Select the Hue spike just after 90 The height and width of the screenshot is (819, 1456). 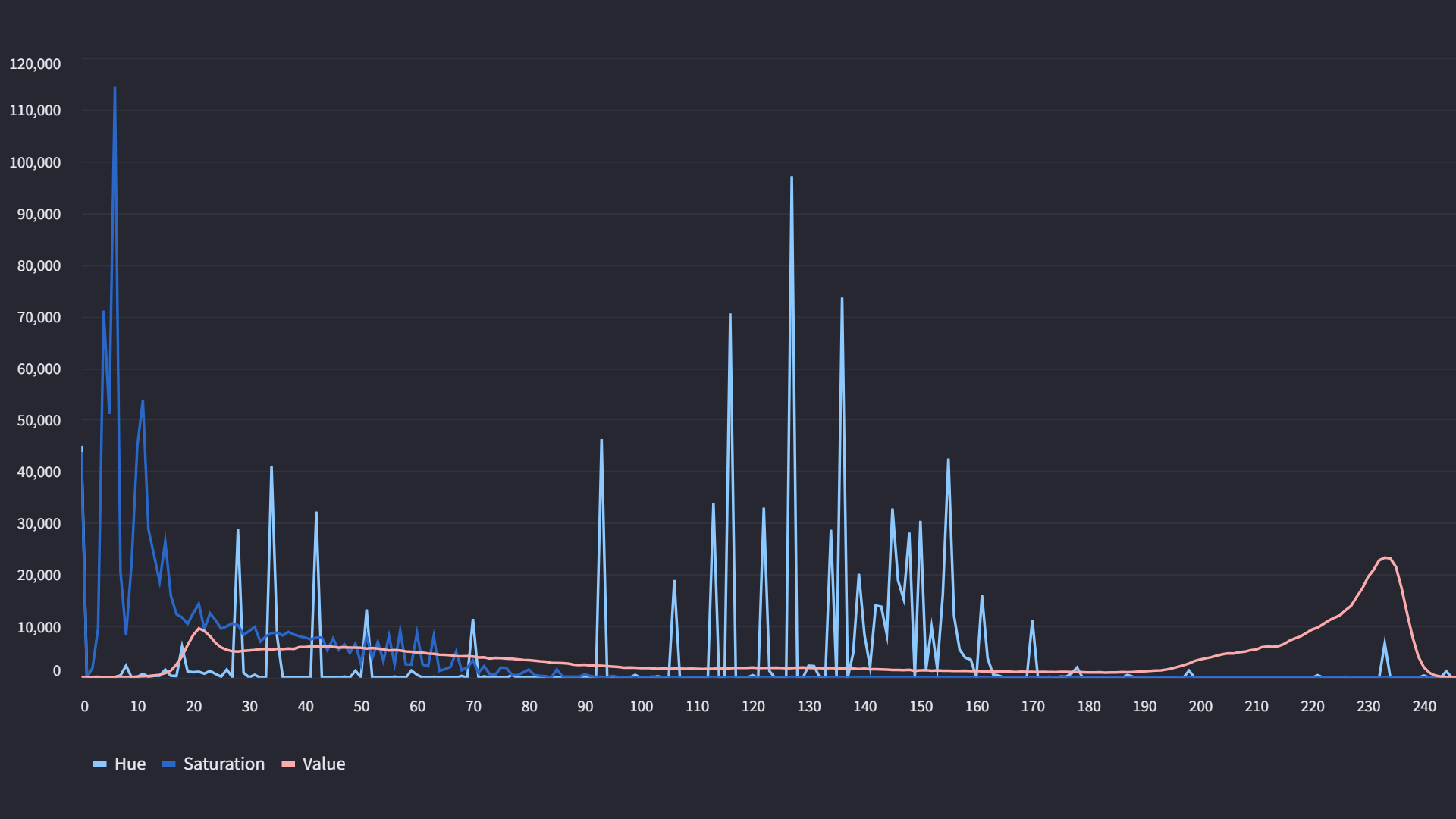coord(601,441)
